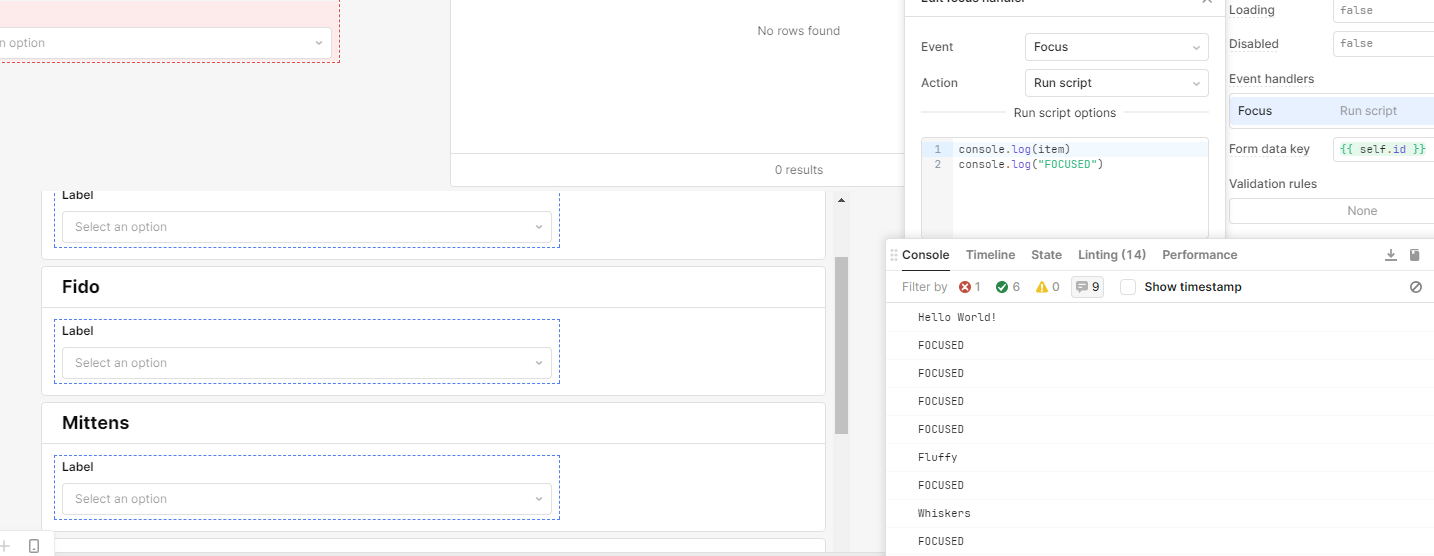
Task: Switch to the Console tab
Action: pos(925,255)
